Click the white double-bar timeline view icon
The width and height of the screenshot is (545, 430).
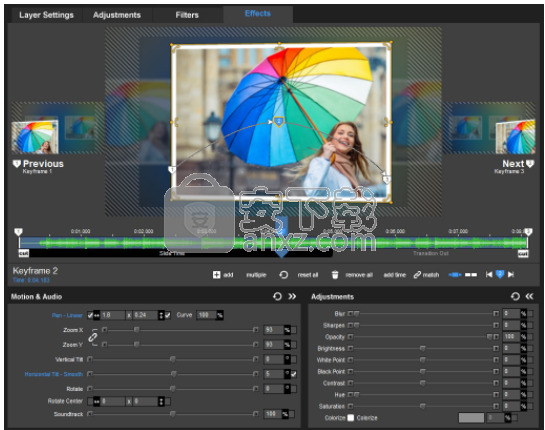471,275
